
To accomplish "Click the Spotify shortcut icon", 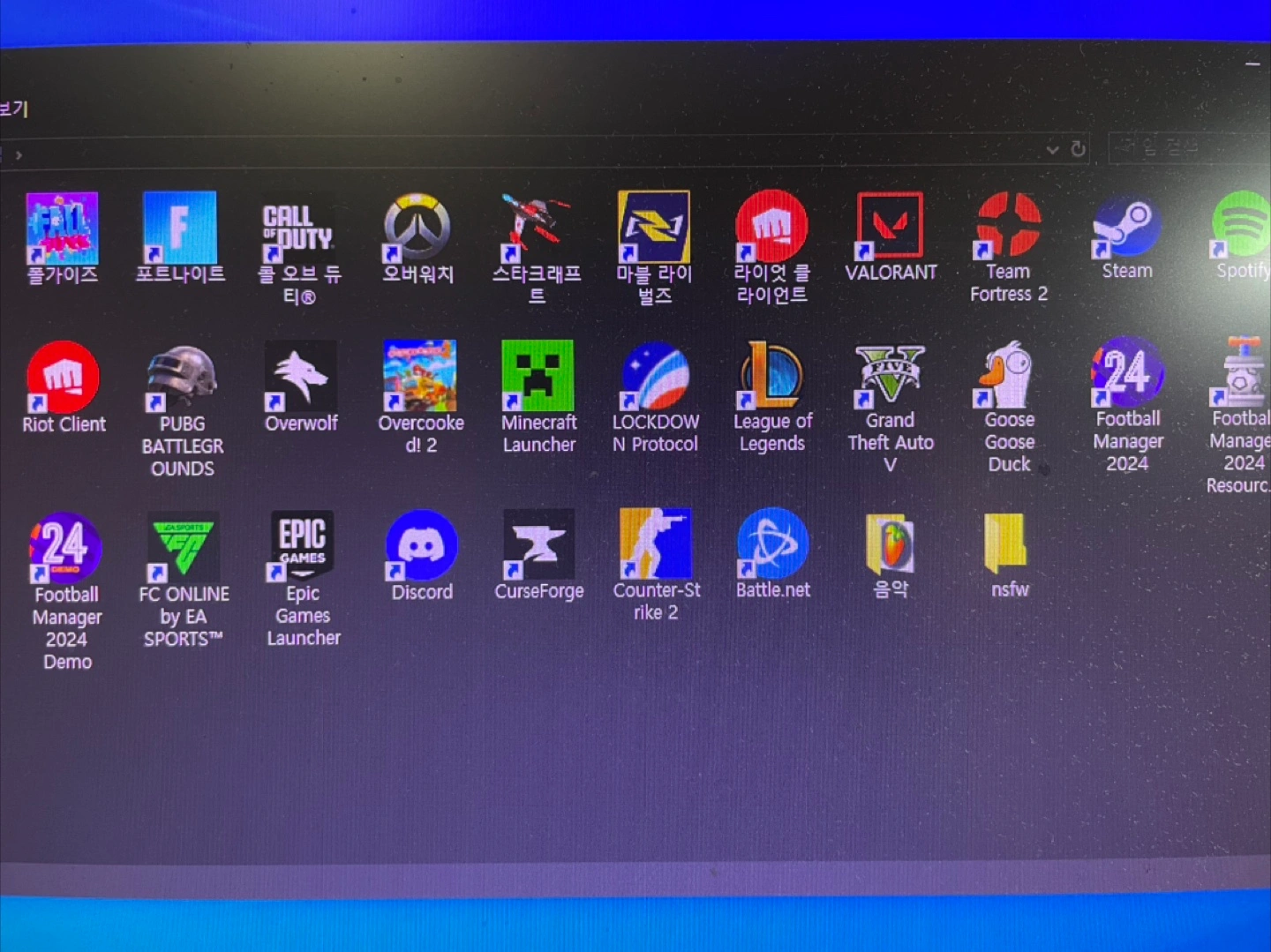I will coord(1242,225).
